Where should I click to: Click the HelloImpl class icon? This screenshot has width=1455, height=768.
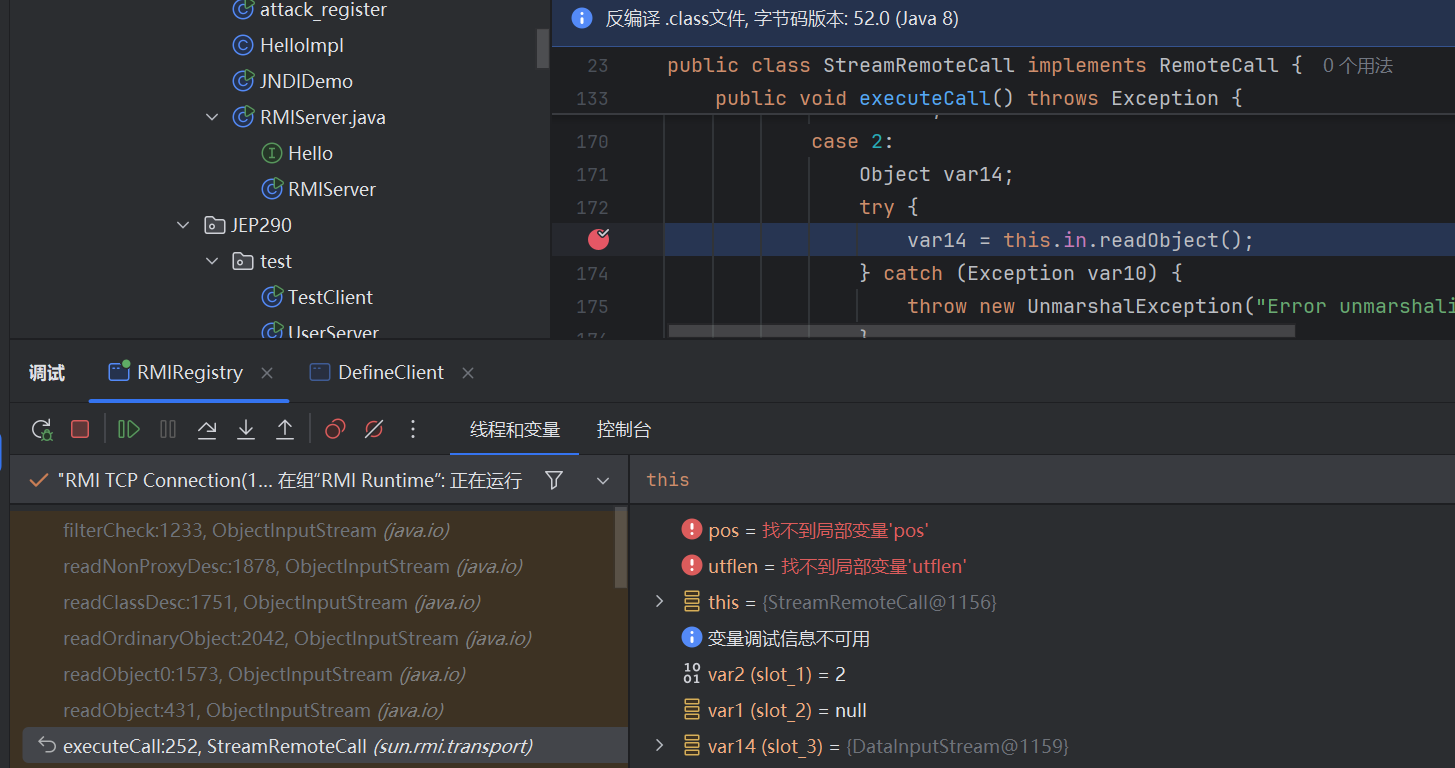pyautogui.click(x=242, y=46)
